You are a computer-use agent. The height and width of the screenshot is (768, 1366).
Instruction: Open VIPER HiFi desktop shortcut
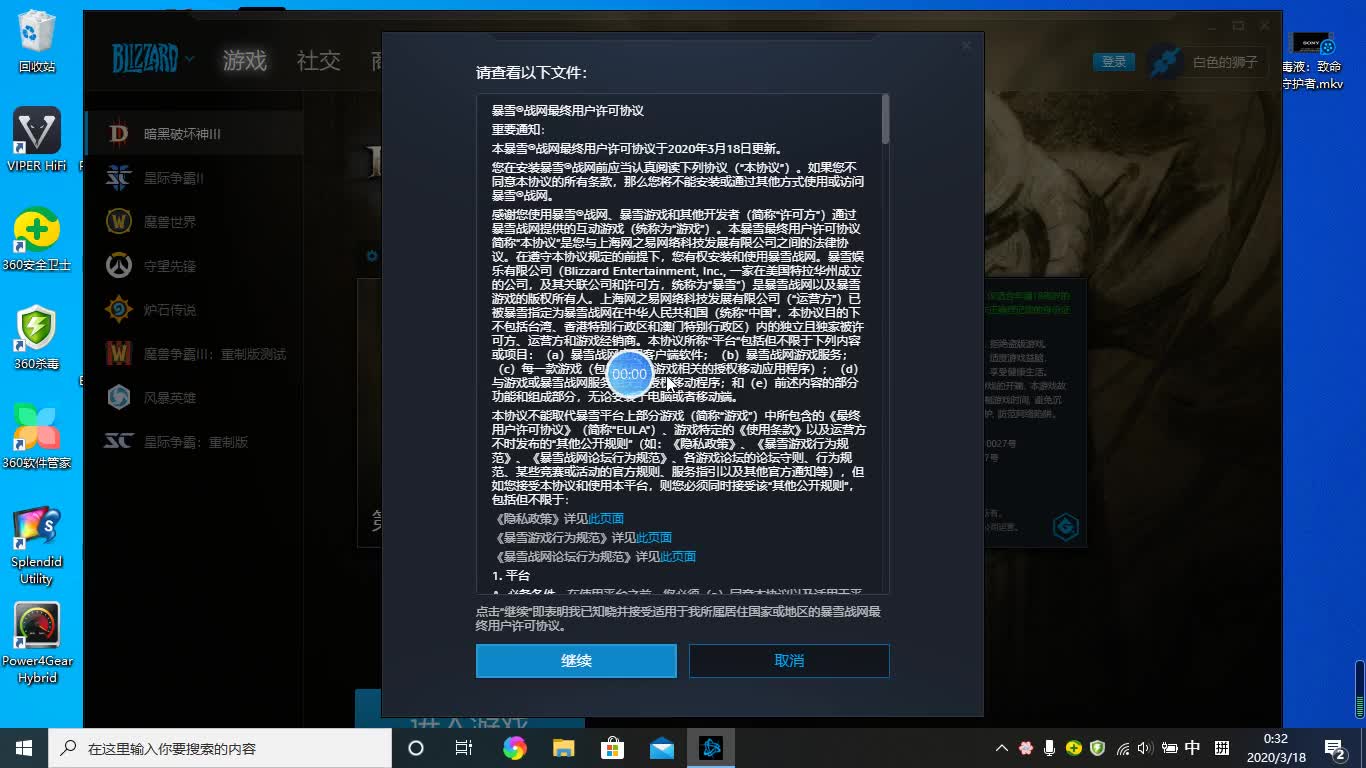pyautogui.click(x=37, y=140)
